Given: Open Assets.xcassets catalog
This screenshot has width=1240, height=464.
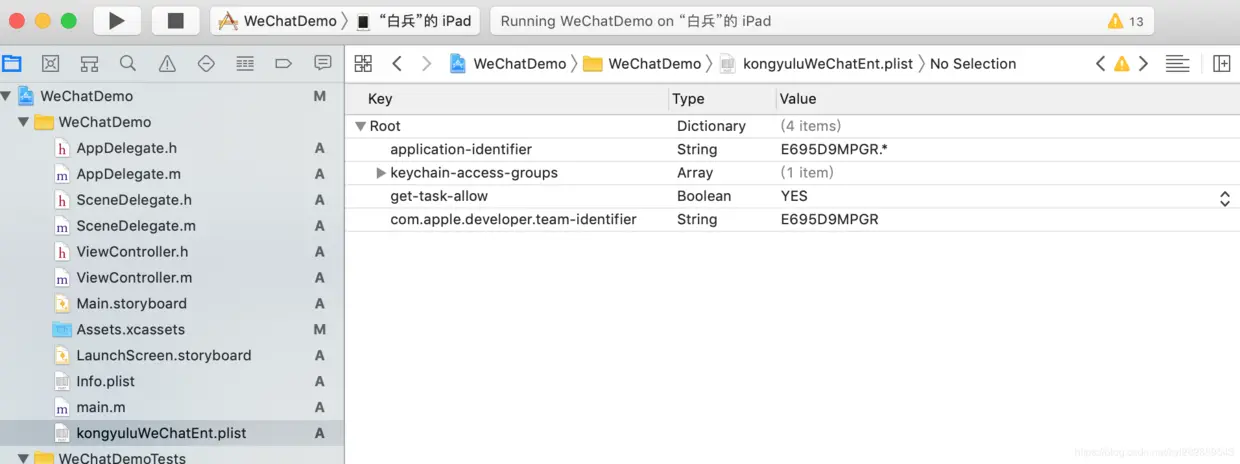Looking at the screenshot, I should (130, 330).
